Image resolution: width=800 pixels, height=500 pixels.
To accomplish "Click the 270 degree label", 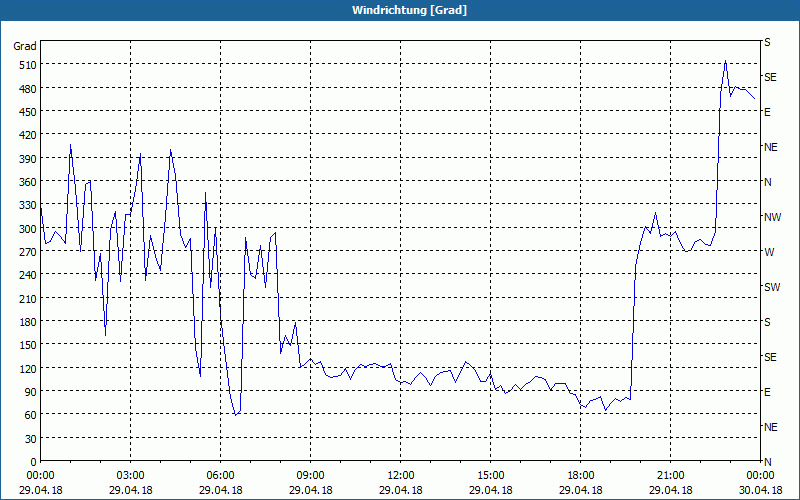I will (28, 252).
